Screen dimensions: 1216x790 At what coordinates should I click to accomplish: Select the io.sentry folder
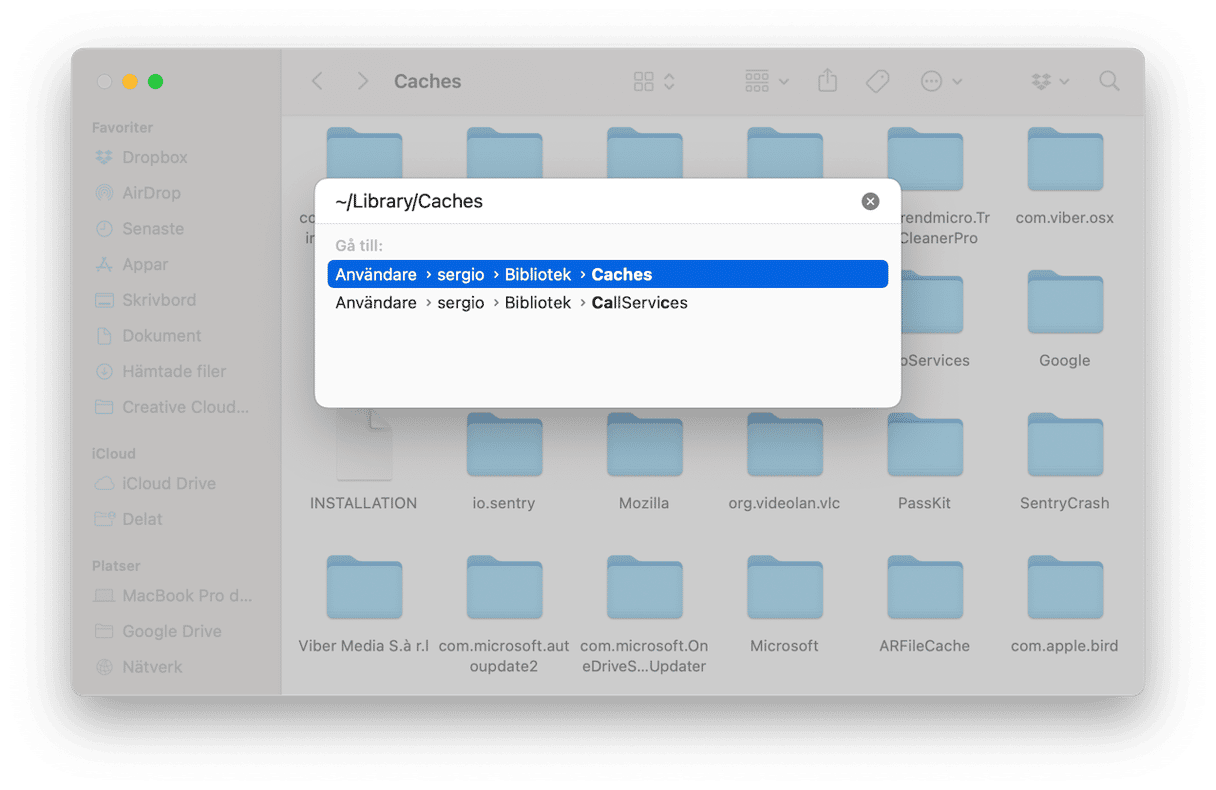coord(504,461)
